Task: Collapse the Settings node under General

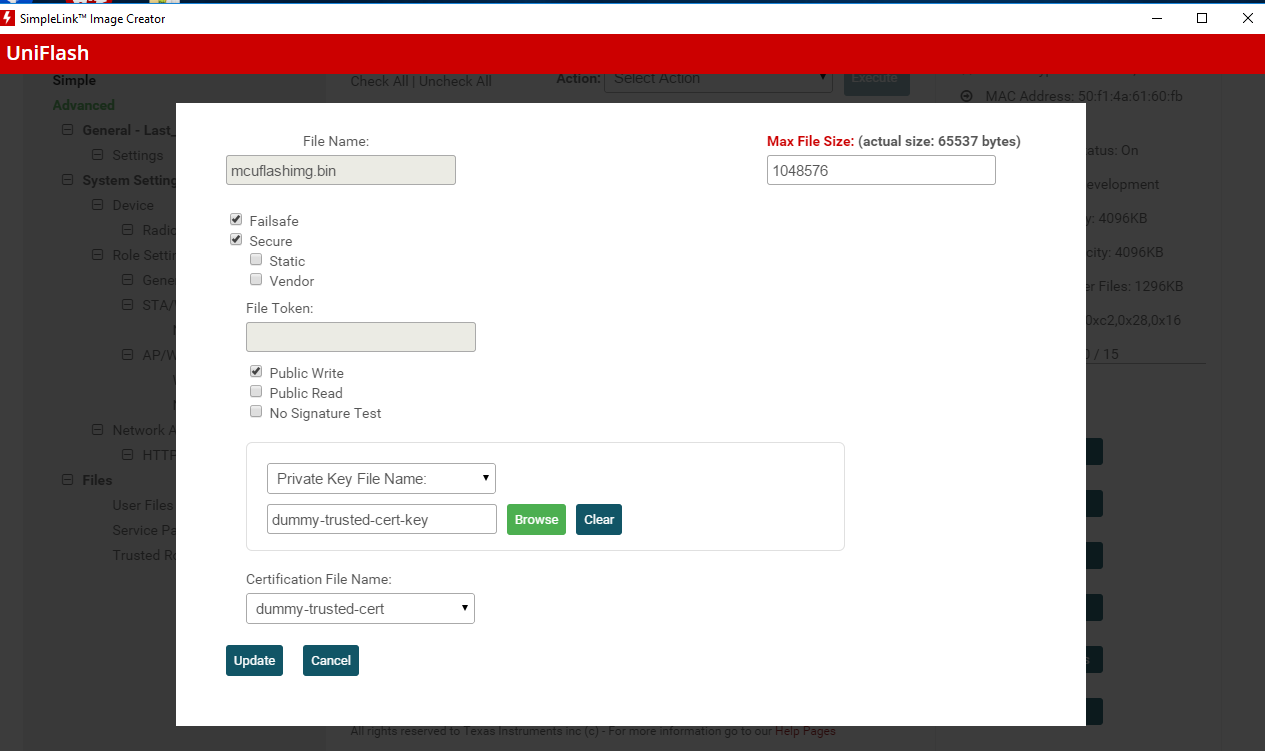Action: point(97,155)
